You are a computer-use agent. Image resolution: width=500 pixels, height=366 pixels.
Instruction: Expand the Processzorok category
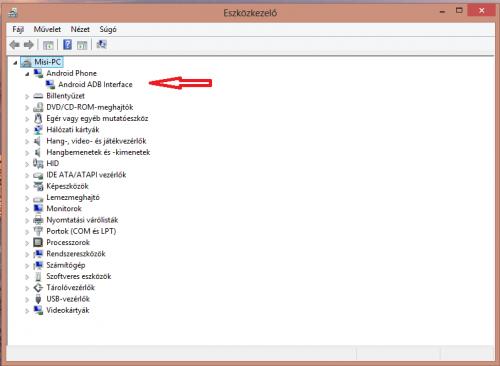point(27,243)
